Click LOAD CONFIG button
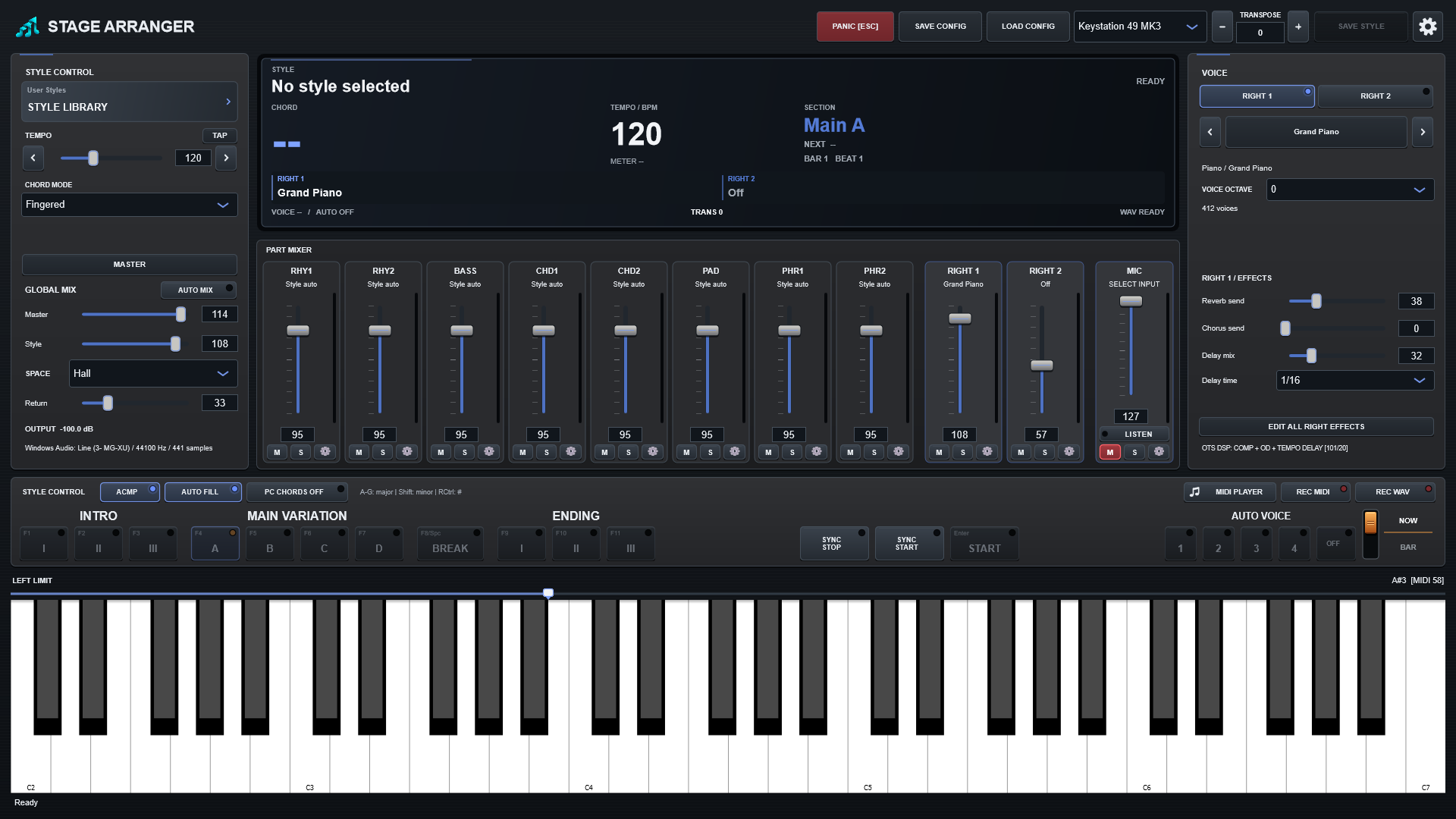Screen dimensions: 1456x819 pyautogui.click(x=1028, y=27)
